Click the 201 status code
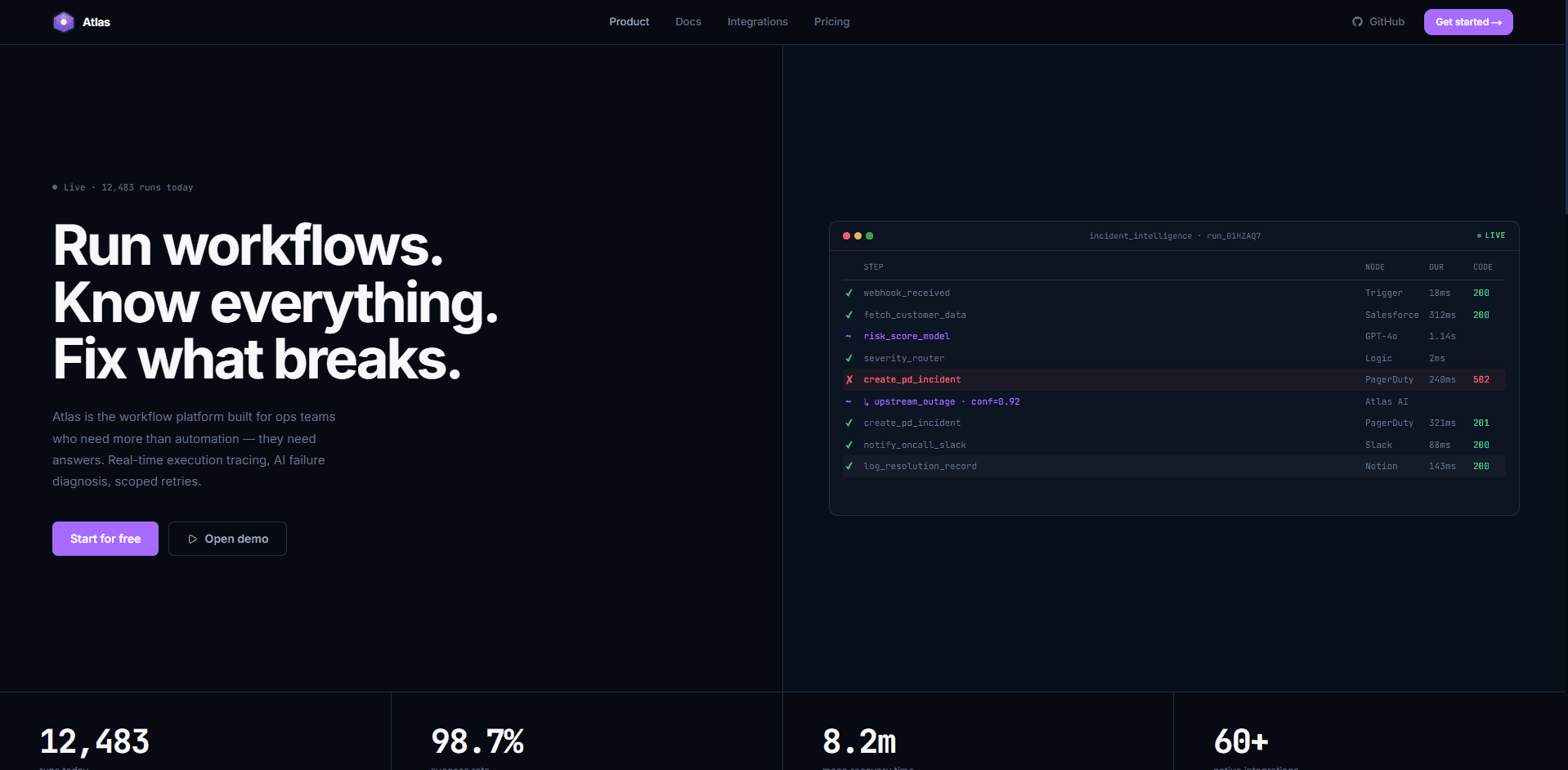Image resolution: width=1568 pixels, height=770 pixels. pyautogui.click(x=1481, y=423)
